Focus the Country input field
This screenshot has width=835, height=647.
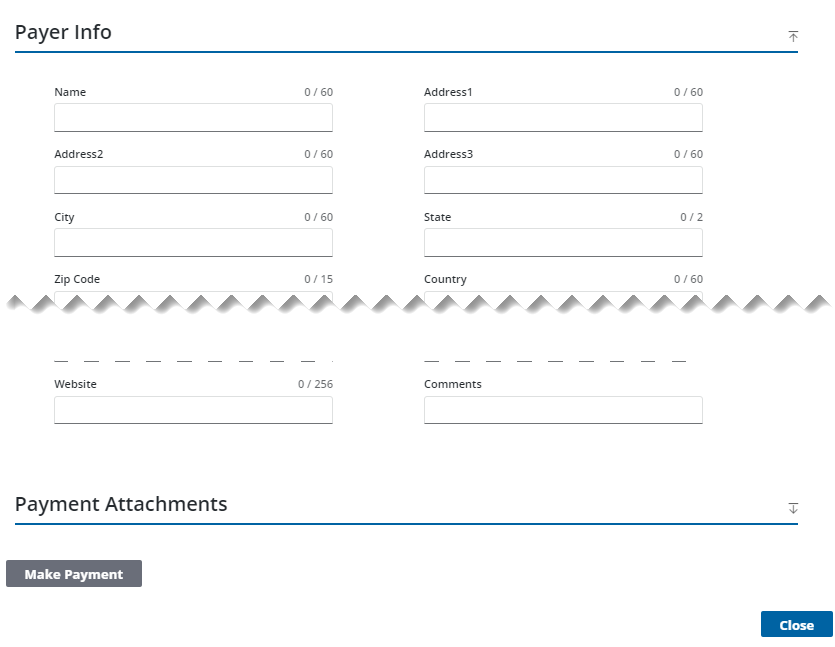tap(563, 297)
